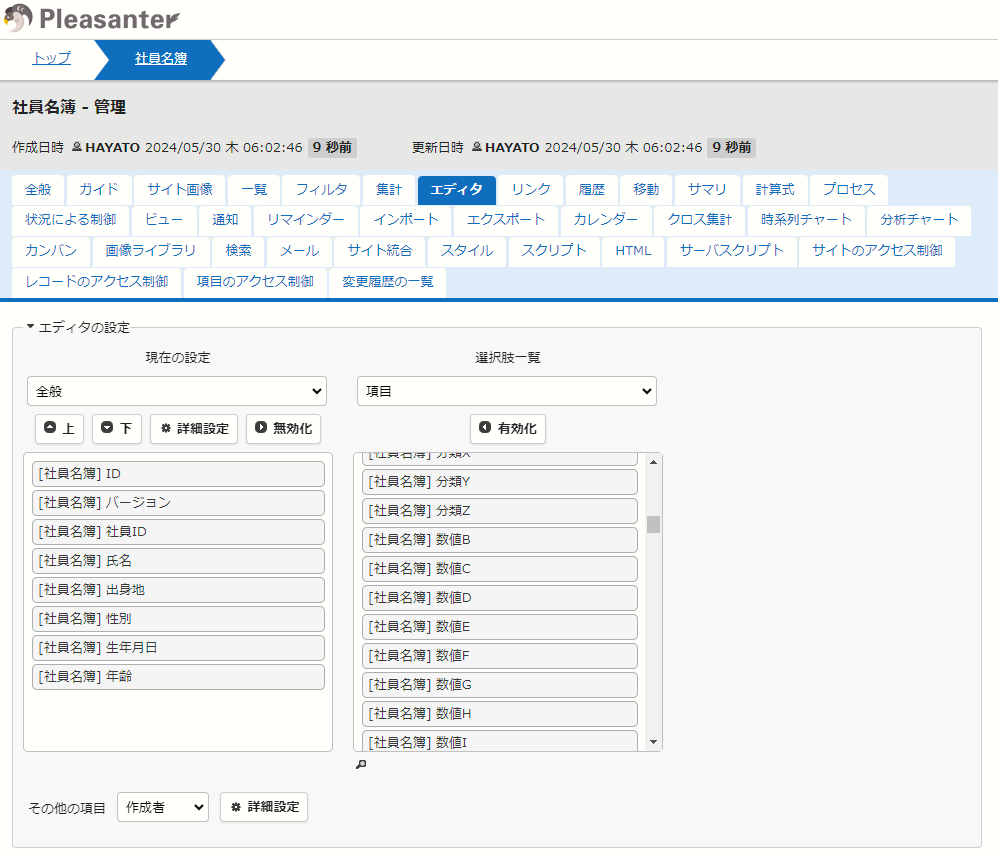The width and height of the screenshot is (998, 857).
Task: Open 詳細設定 for selected current item
Action: point(194,428)
